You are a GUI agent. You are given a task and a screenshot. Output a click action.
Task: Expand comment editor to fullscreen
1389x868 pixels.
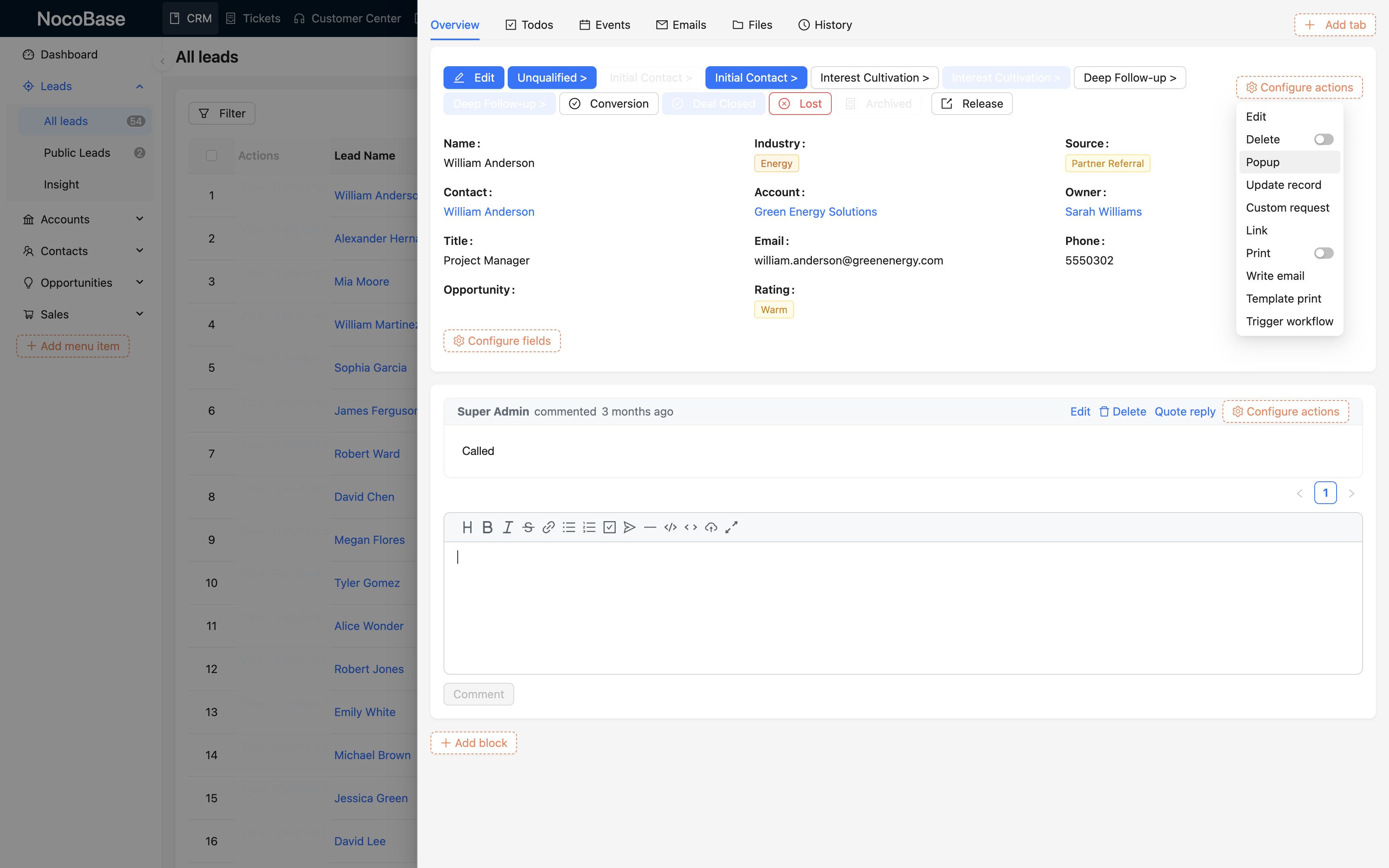point(731,527)
